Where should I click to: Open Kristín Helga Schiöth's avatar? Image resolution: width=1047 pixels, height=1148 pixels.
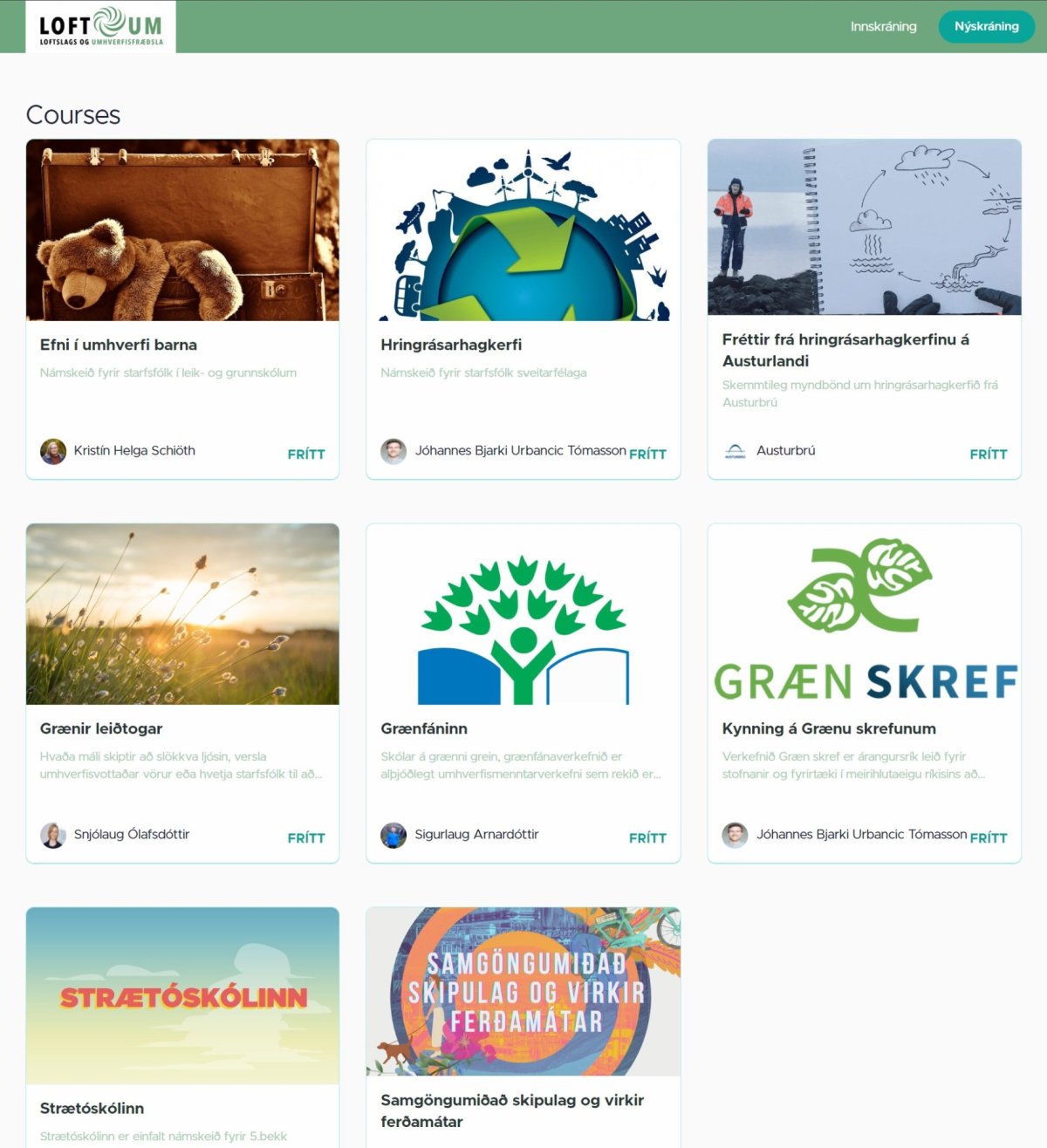point(53,451)
